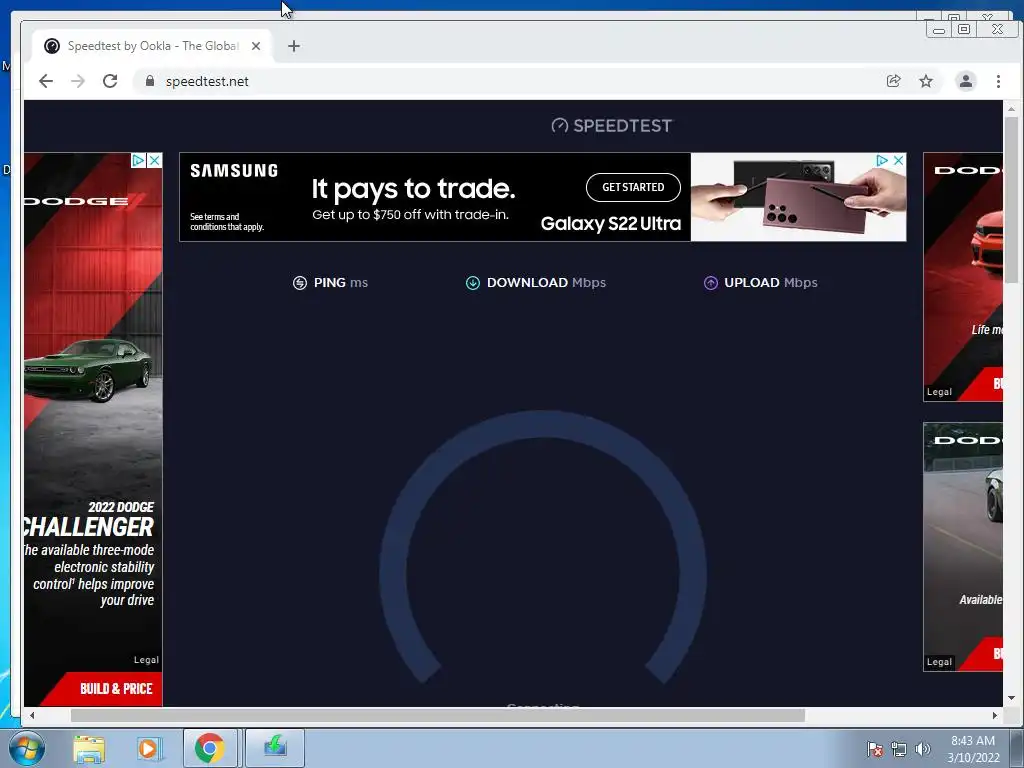Screen dimensions: 1024x768
Task: Click the green-arrow installer taskbar icon
Action: pos(275,748)
